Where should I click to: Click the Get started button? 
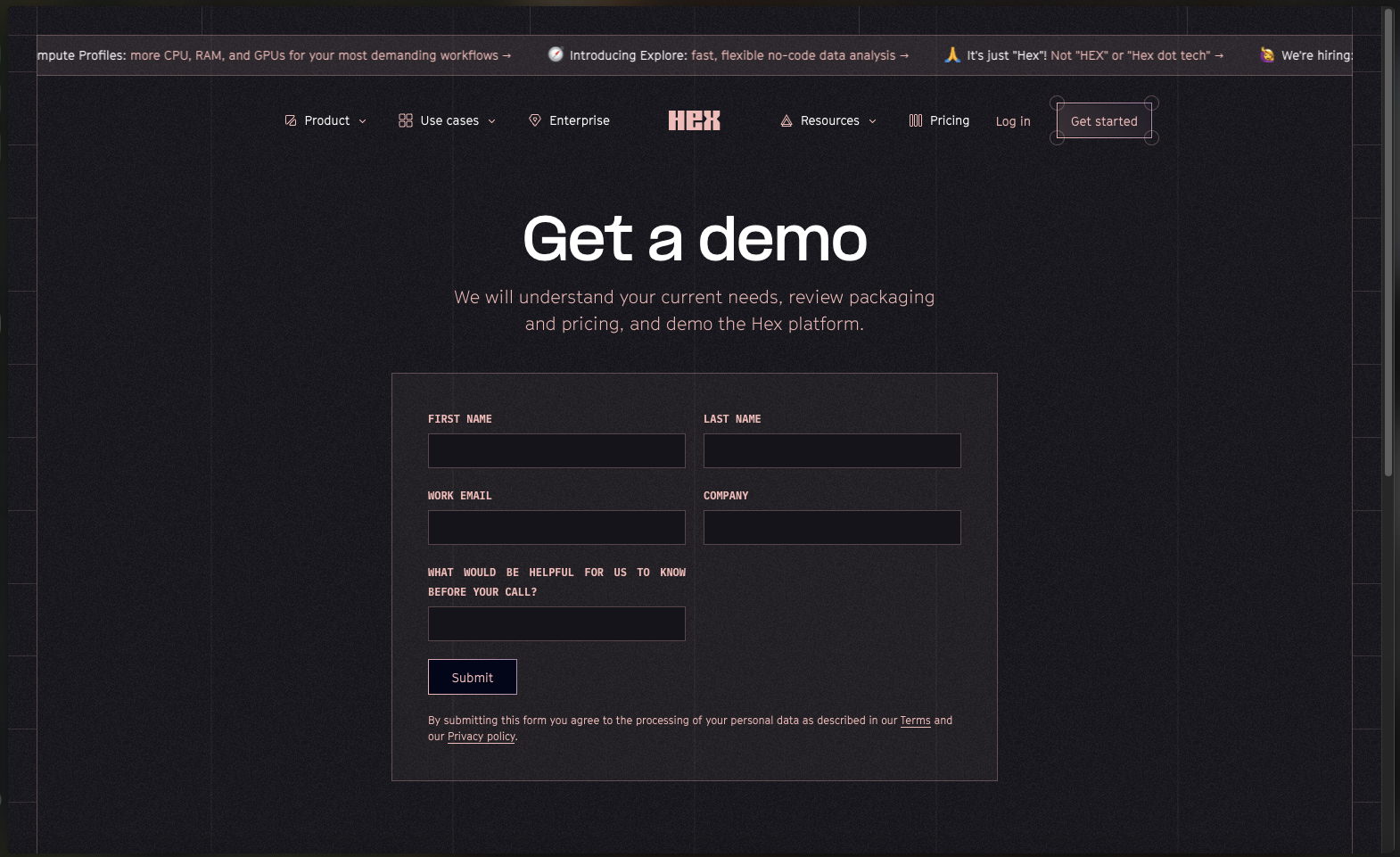[1104, 120]
